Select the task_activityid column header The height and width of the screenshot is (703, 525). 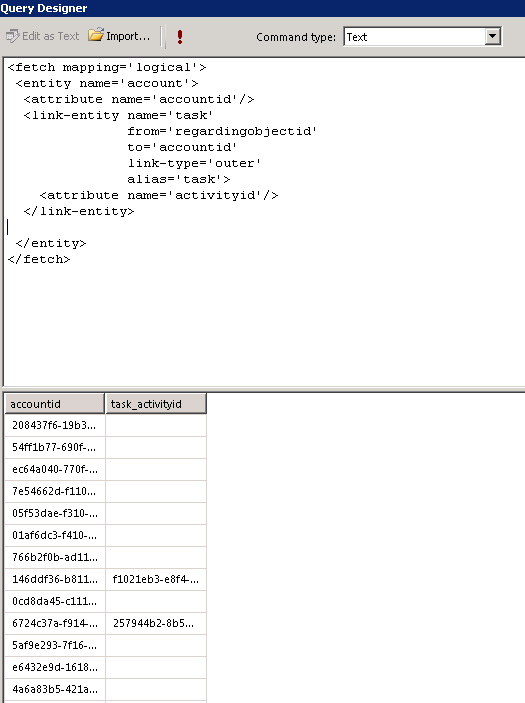click(x=156, y=404)
